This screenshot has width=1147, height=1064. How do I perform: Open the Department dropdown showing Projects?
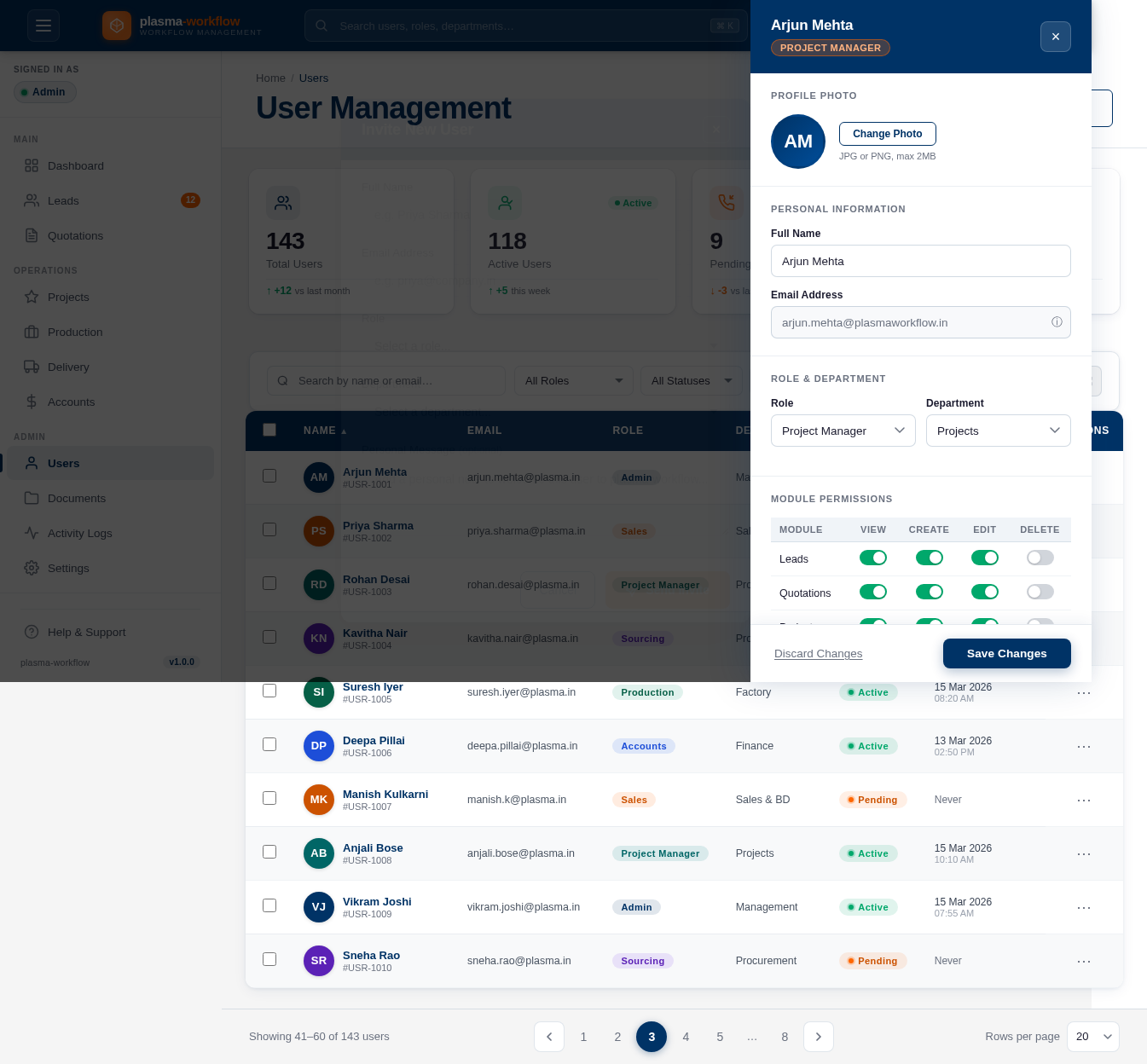pyautogui.click(x=998, y=431)
